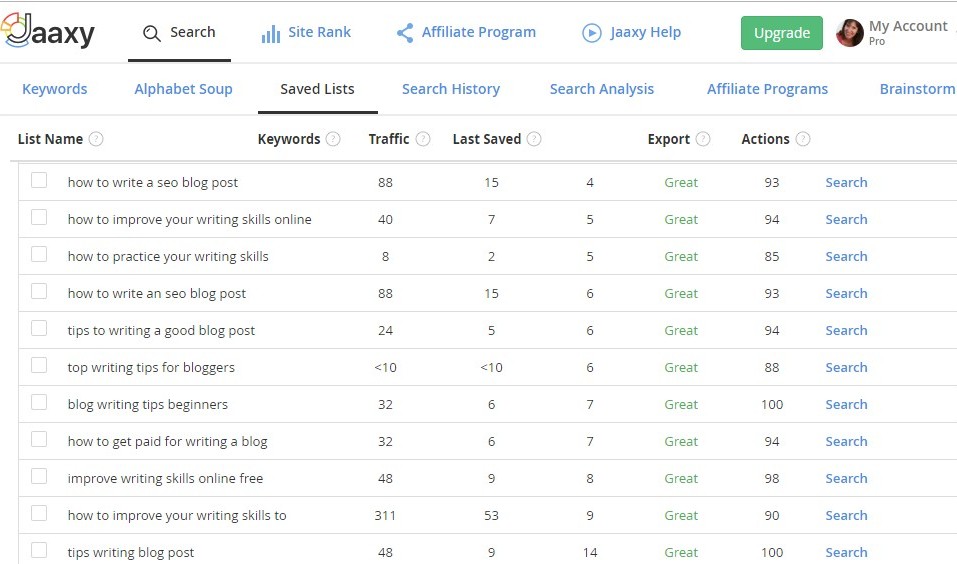This screenshot has width=957, height=564.
Task: Click keyword 'tips to writing a good blog post'
Action: coord(161,331)
